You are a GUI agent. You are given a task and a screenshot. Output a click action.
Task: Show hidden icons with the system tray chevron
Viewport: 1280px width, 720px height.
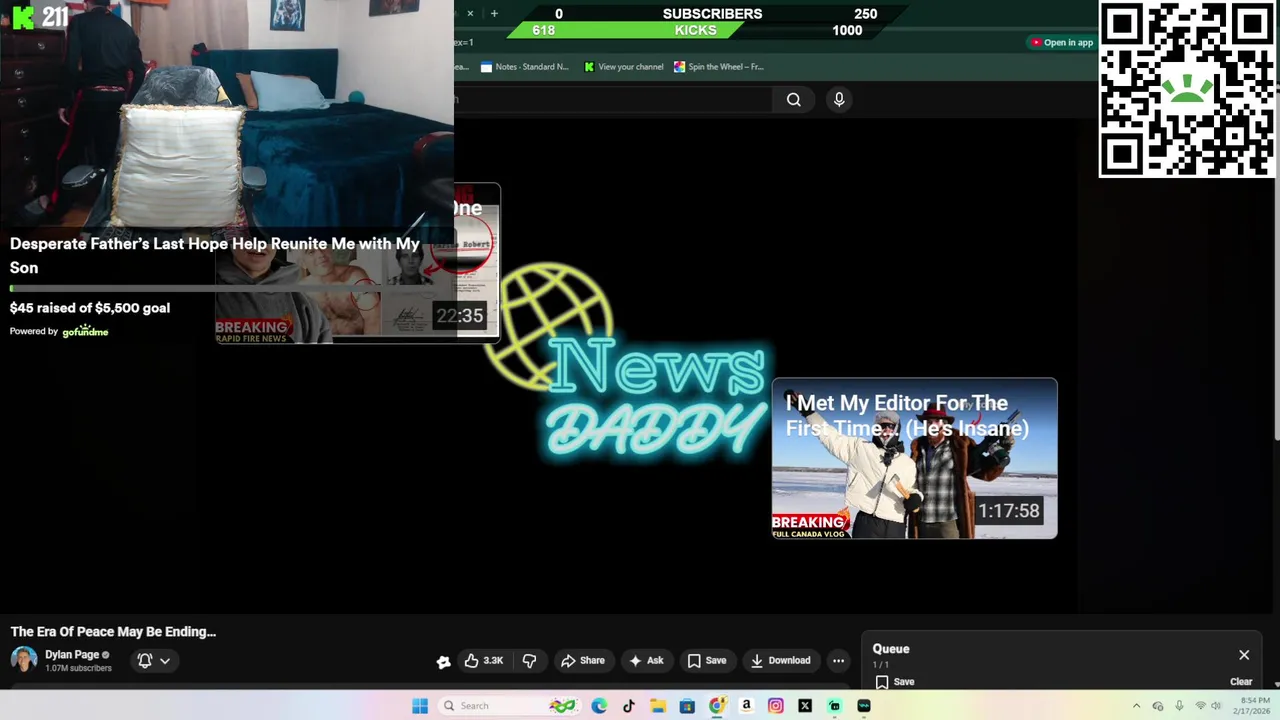click(1136, 706)
